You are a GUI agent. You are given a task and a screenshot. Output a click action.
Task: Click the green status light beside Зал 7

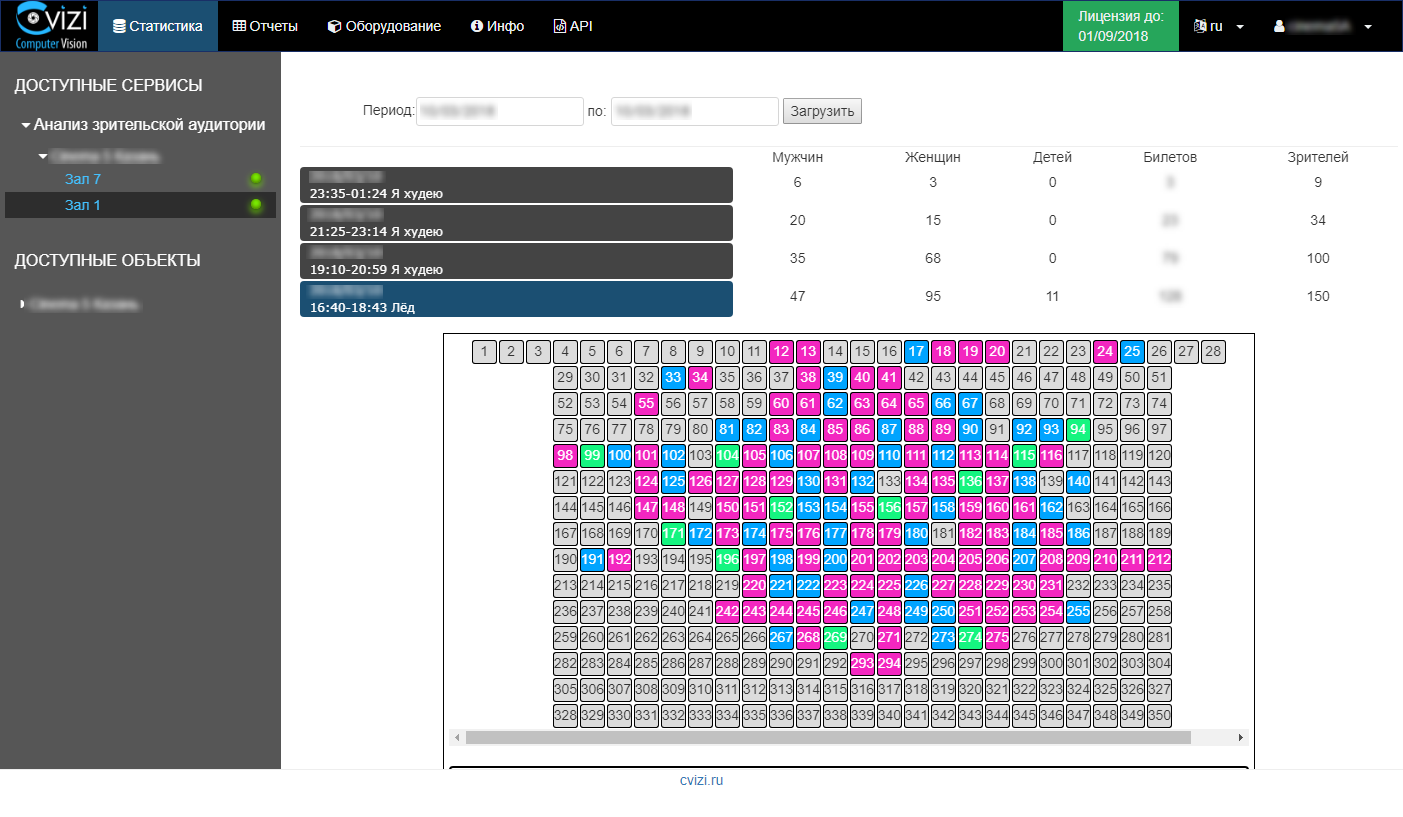256,179
